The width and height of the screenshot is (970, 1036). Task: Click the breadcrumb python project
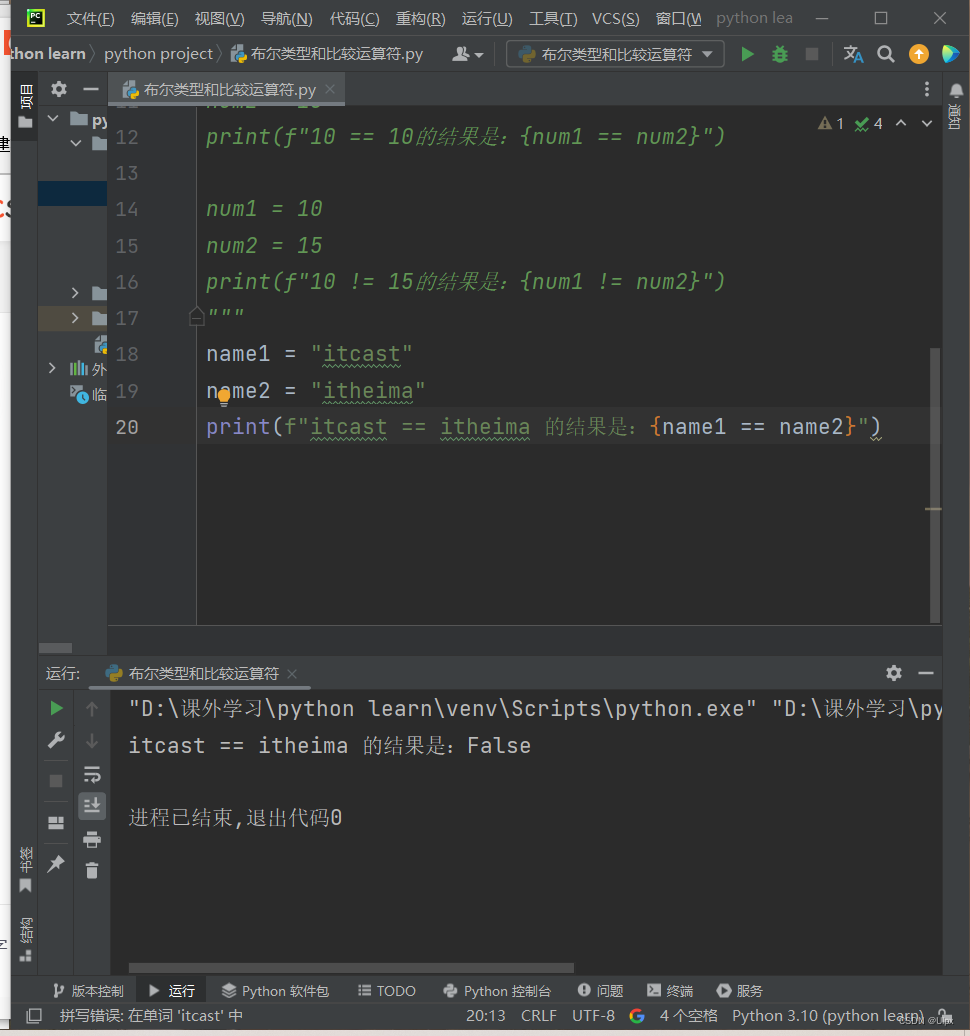point(160,54)
